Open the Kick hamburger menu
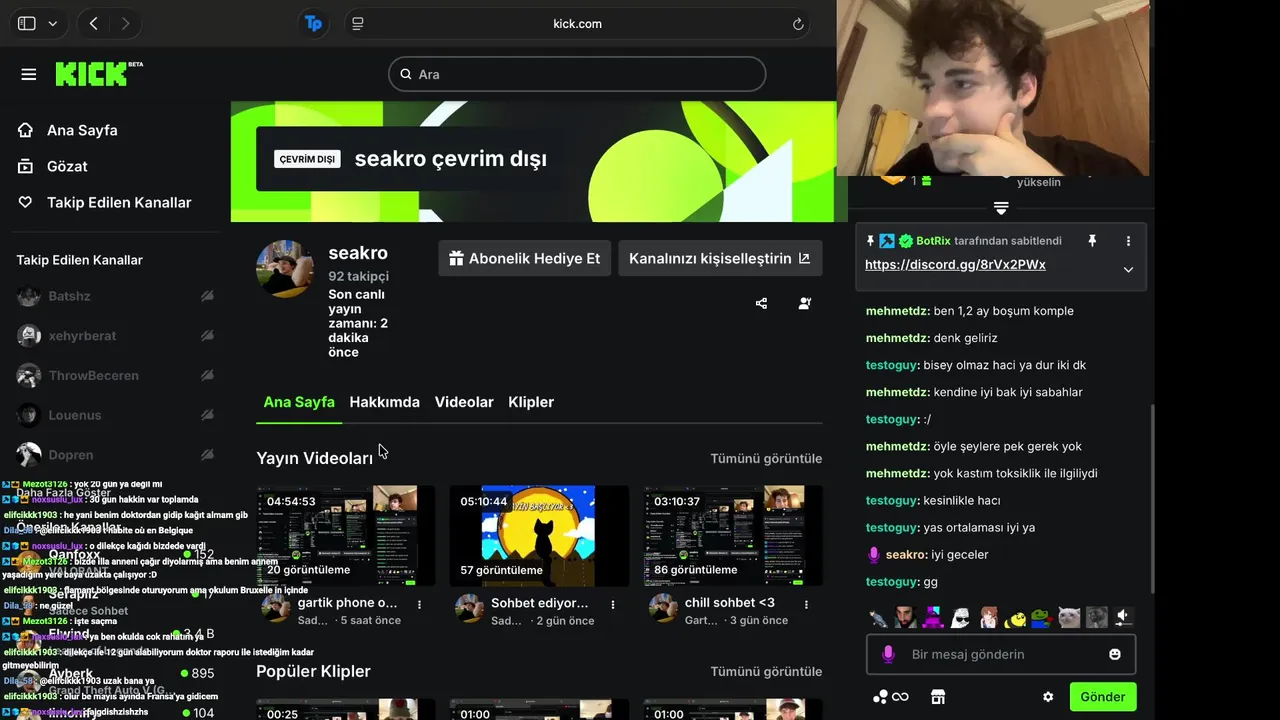The image size is (1280, 720). [x=28, y=75]
